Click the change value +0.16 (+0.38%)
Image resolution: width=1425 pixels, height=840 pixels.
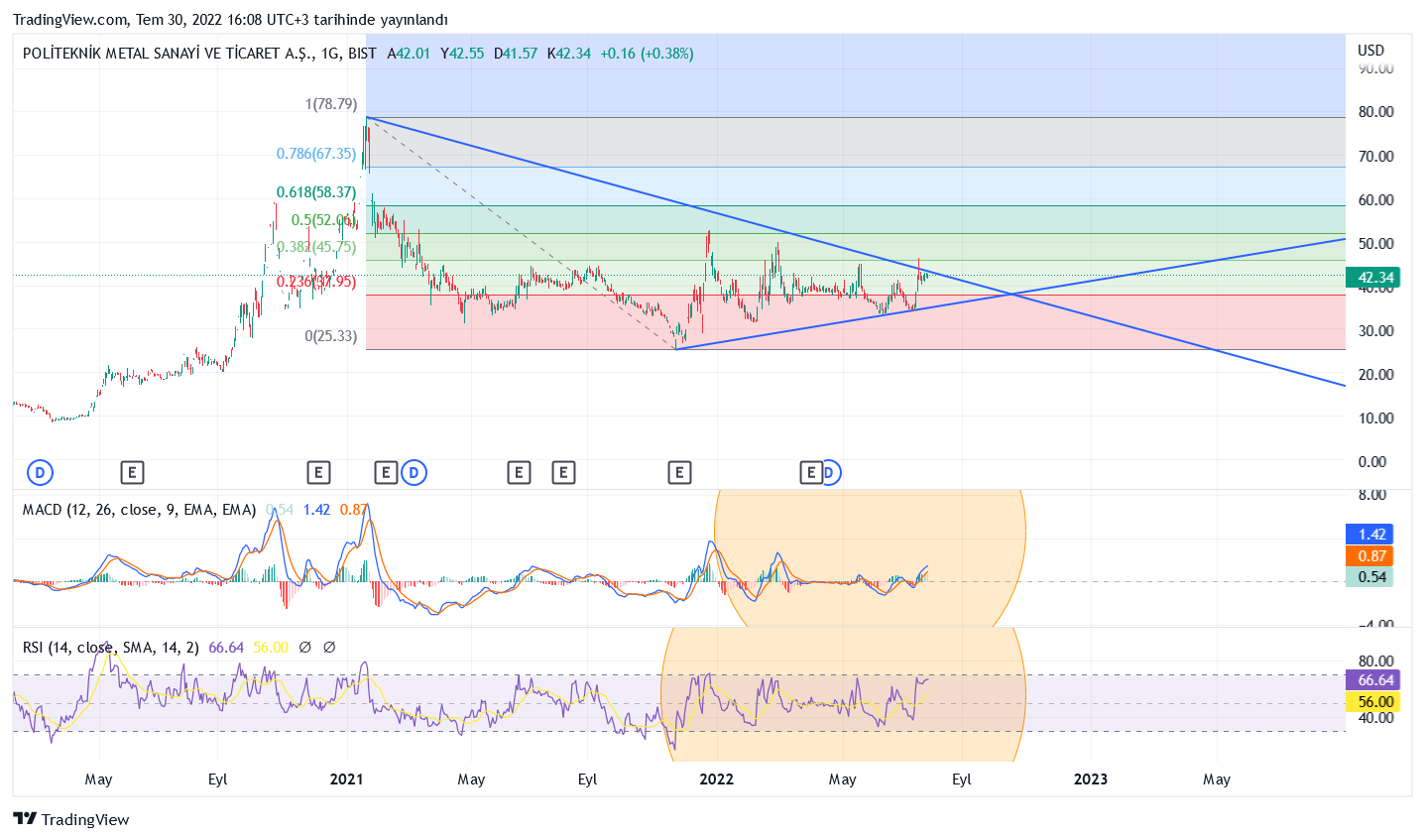(647, 54)
